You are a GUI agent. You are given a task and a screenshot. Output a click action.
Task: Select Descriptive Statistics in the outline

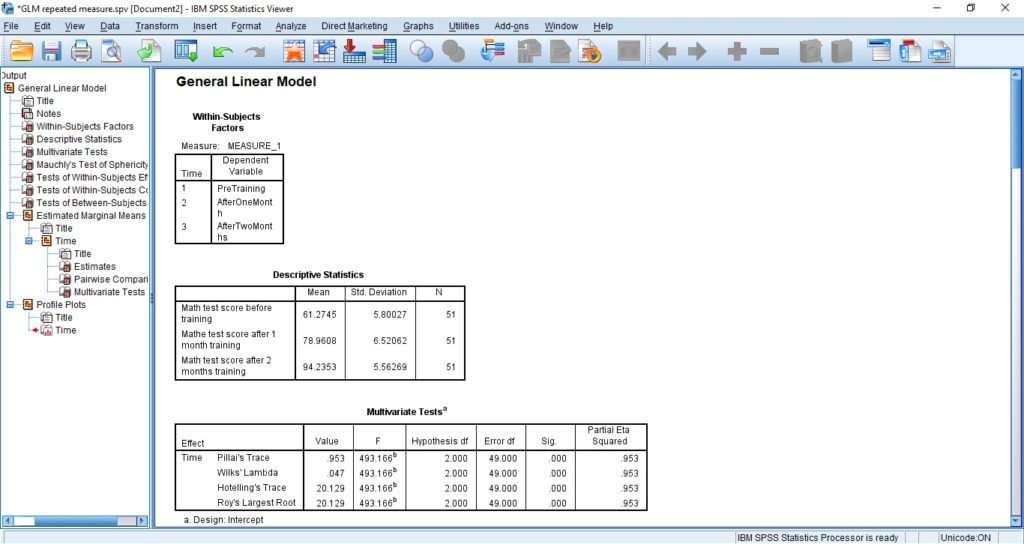[79, 139]
